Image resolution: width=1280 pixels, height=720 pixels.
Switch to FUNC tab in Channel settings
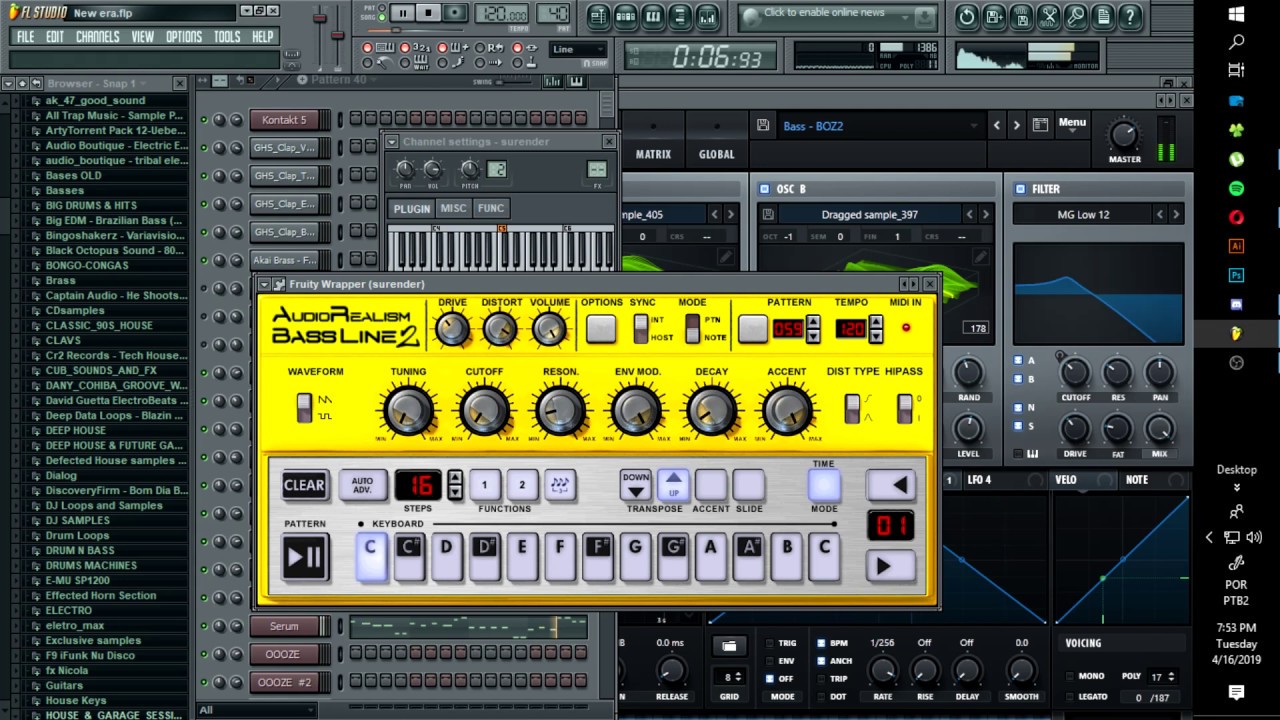(x=491, y=208)
